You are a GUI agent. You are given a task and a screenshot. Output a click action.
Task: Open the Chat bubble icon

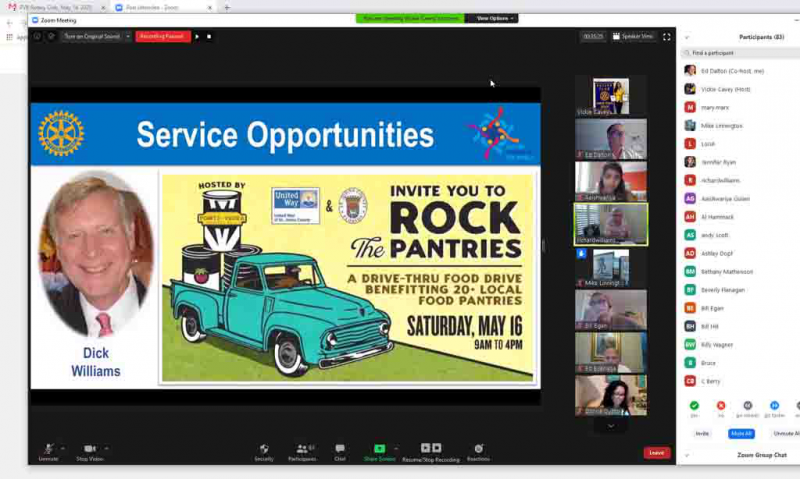(340, 448)
